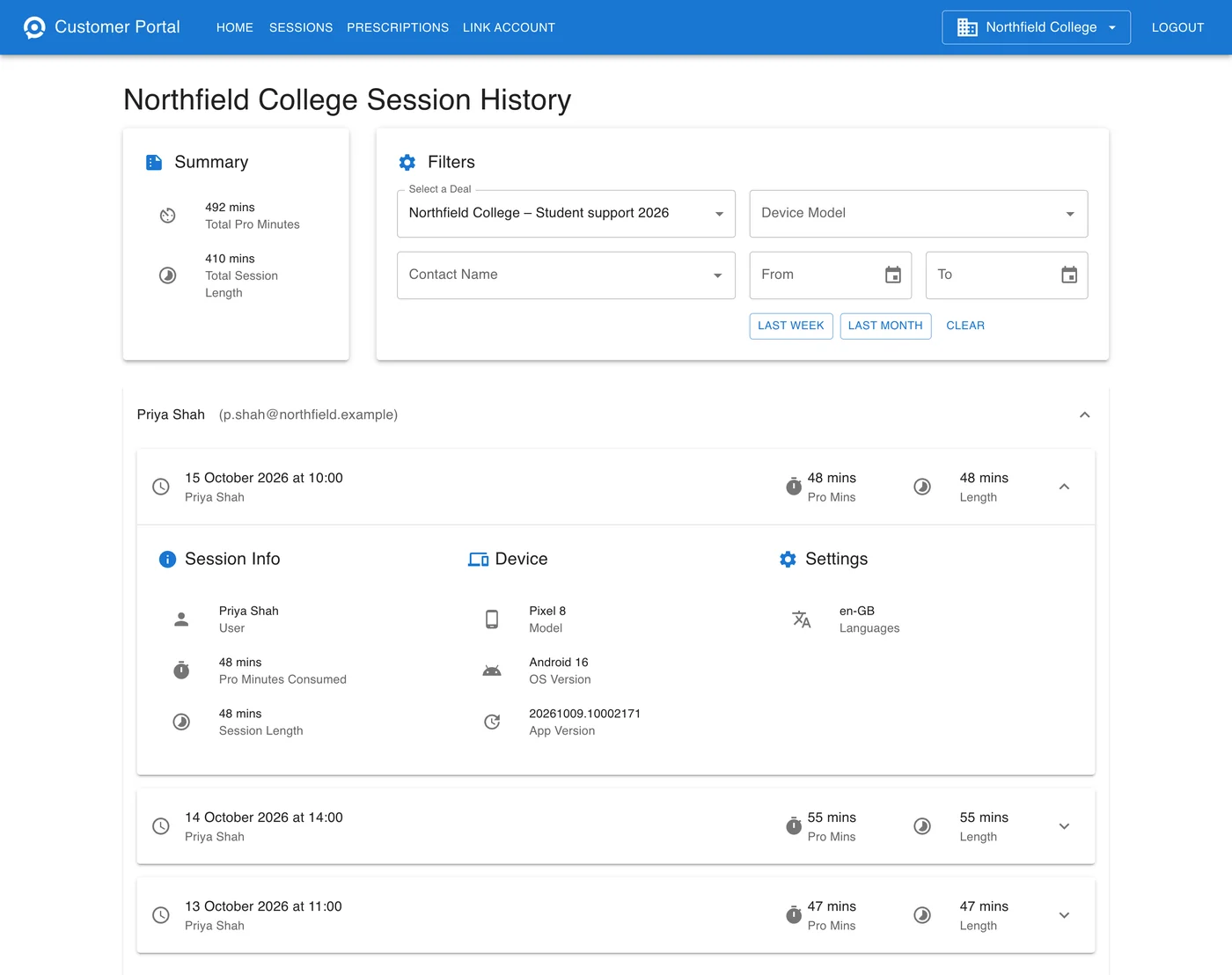Click the clock icon on 13 October session
The image size is (1232, 975).
161,915
